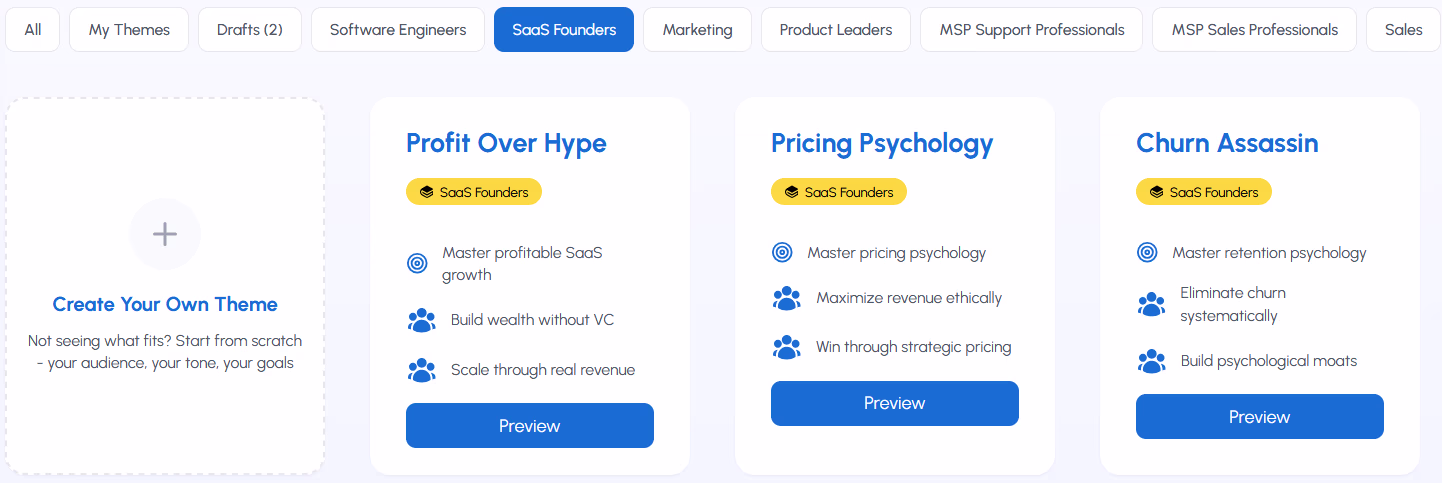This screenshot has height=483, width=1442.
Task: Switch to the All tab
Action: pos(33,30)
